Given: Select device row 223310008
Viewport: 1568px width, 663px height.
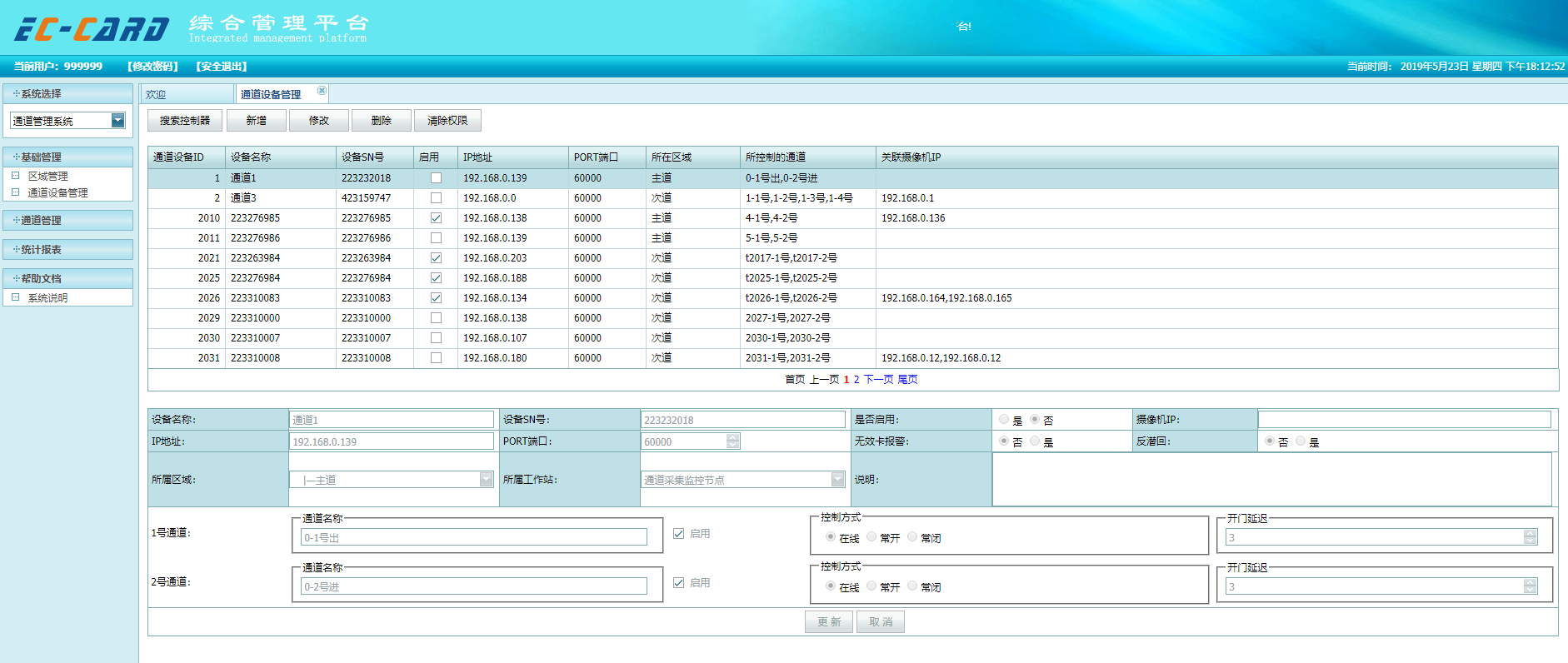Looking at the screenshot, I should click(853, 358).
